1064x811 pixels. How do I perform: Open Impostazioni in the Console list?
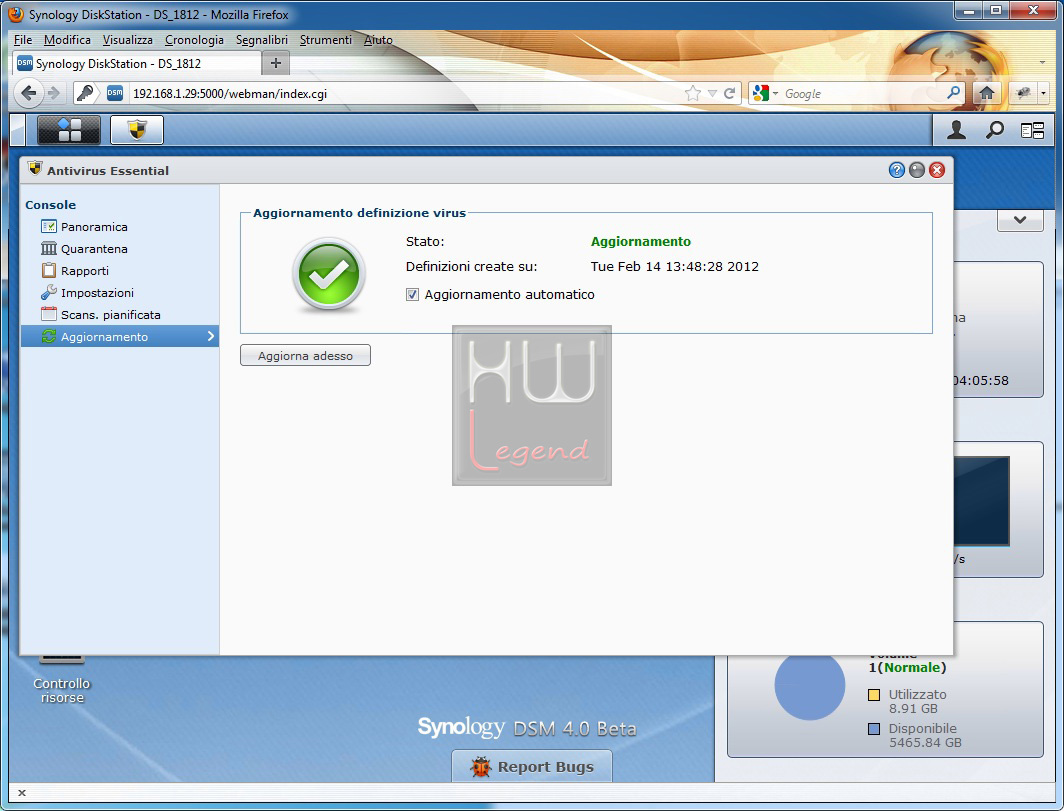(119, 293)
